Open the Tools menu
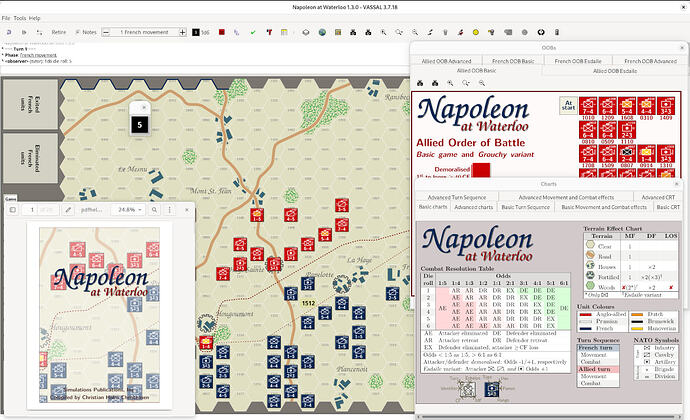Image resolution: width=690 pixels, height=420 pixels. pyautogui.click(x=20, y=18)
